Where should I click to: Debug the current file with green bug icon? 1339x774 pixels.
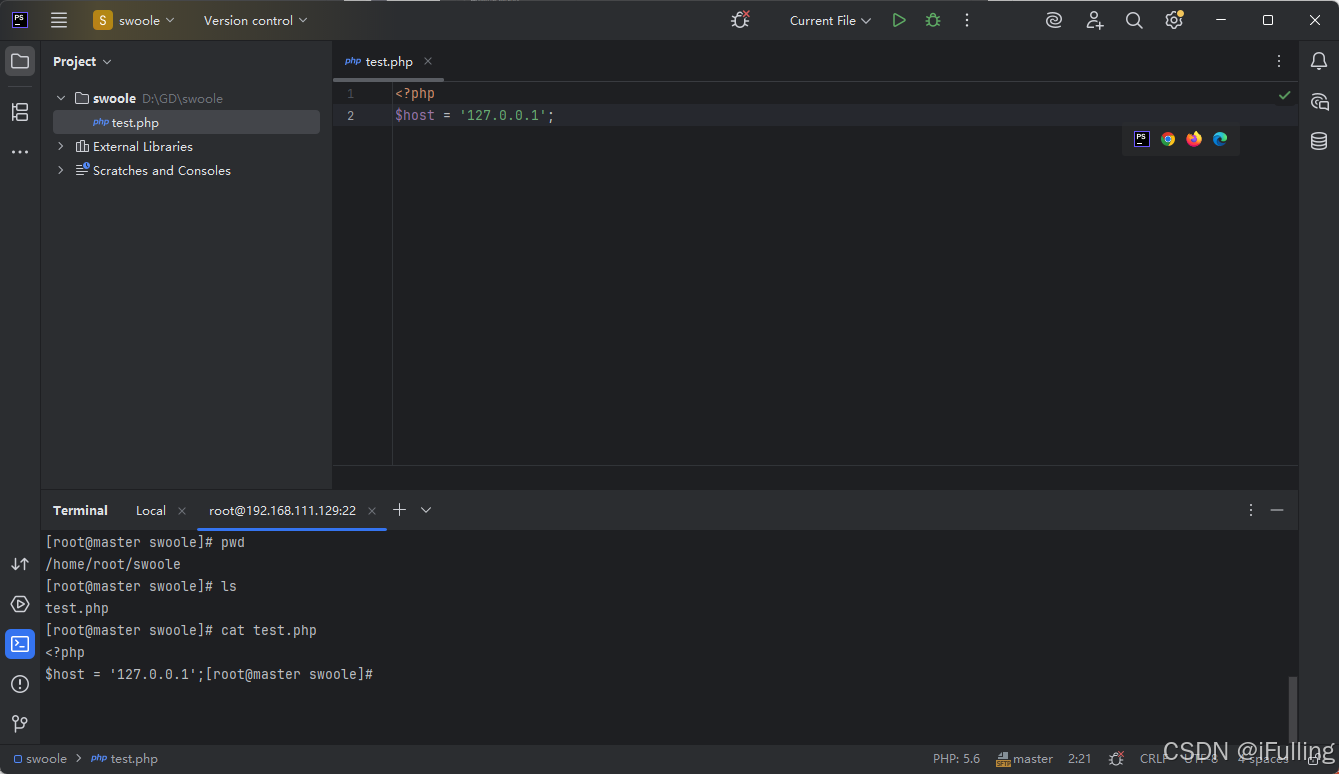click(x=933, y=20)
